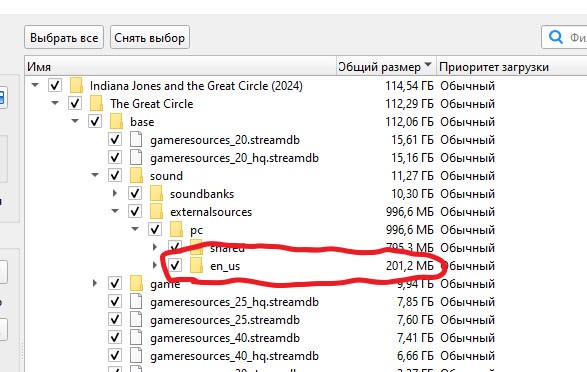
Task: Toggle the 'externalsources' folder checkbox
Action: click(135, 211)
